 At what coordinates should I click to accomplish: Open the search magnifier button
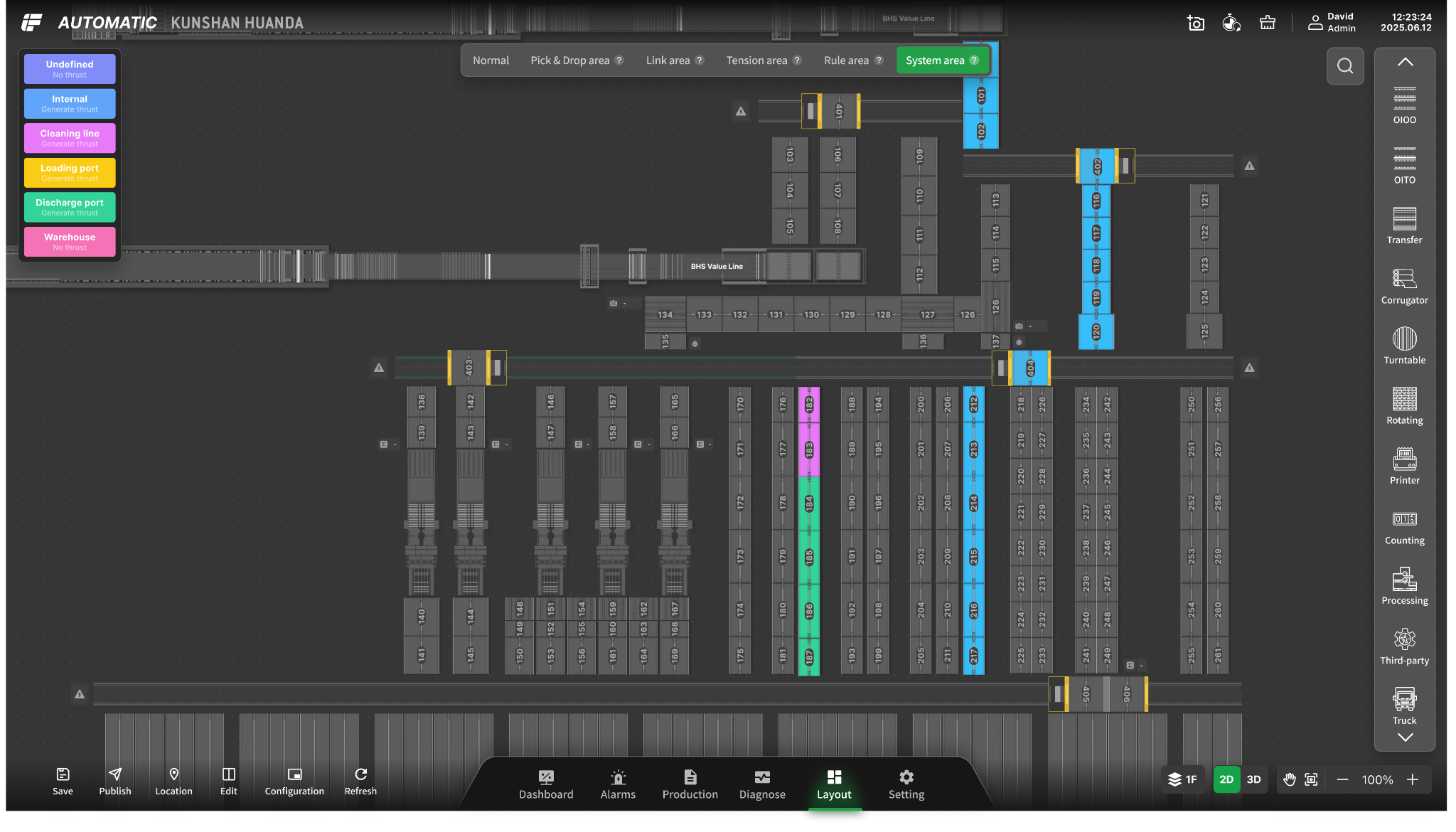tap(1345, 66)
